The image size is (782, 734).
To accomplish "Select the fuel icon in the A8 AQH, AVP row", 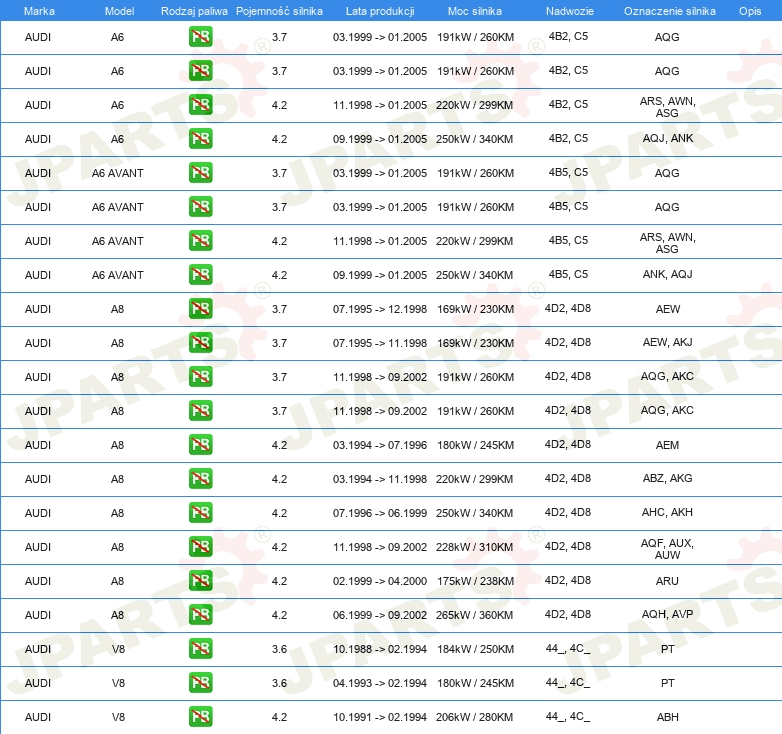I will 200,614.
